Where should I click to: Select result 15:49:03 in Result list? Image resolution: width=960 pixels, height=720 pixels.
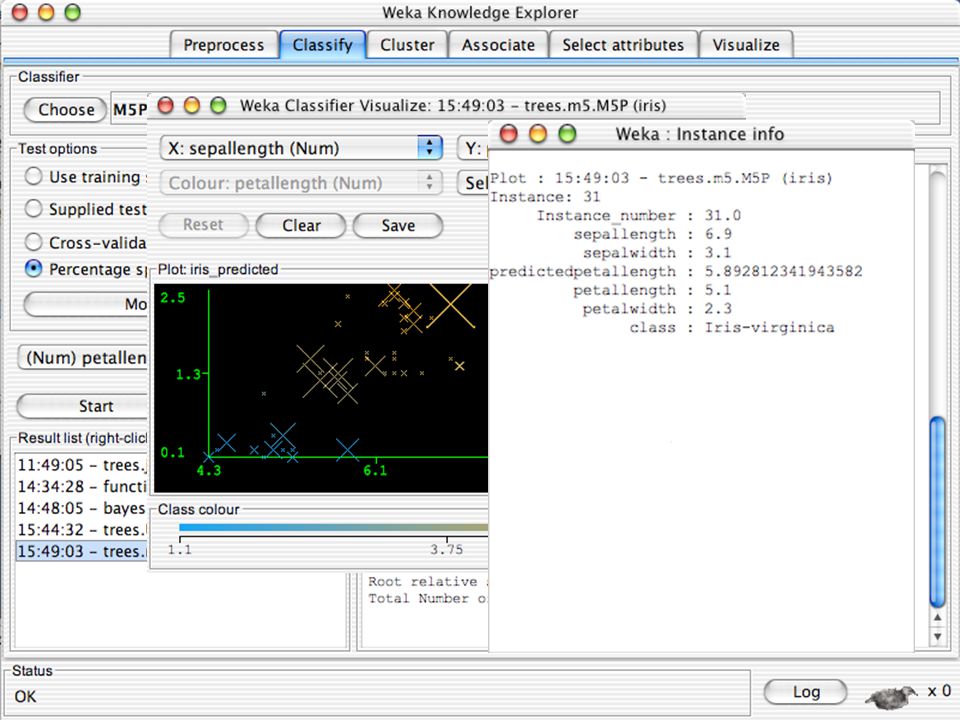[81, 551]
